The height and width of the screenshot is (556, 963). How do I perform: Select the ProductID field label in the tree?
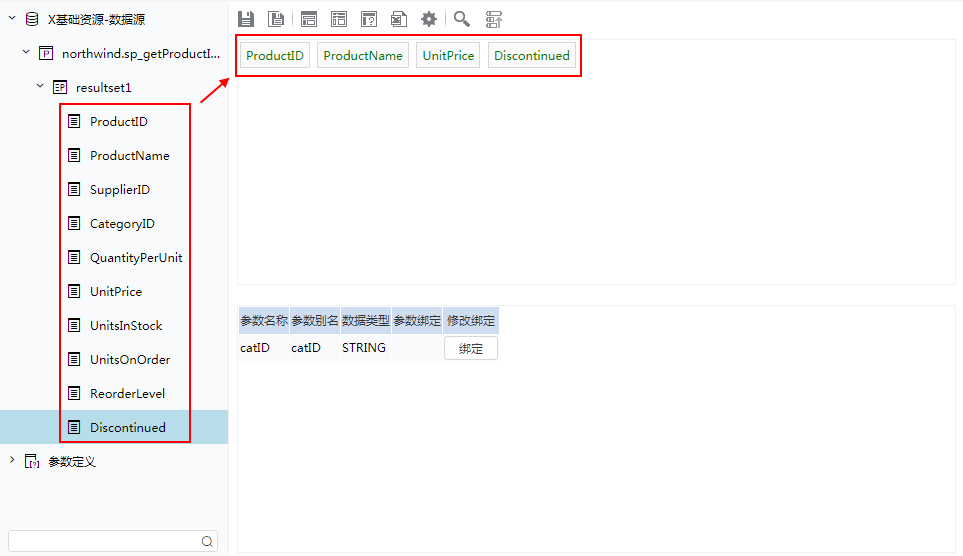point(119,122)
